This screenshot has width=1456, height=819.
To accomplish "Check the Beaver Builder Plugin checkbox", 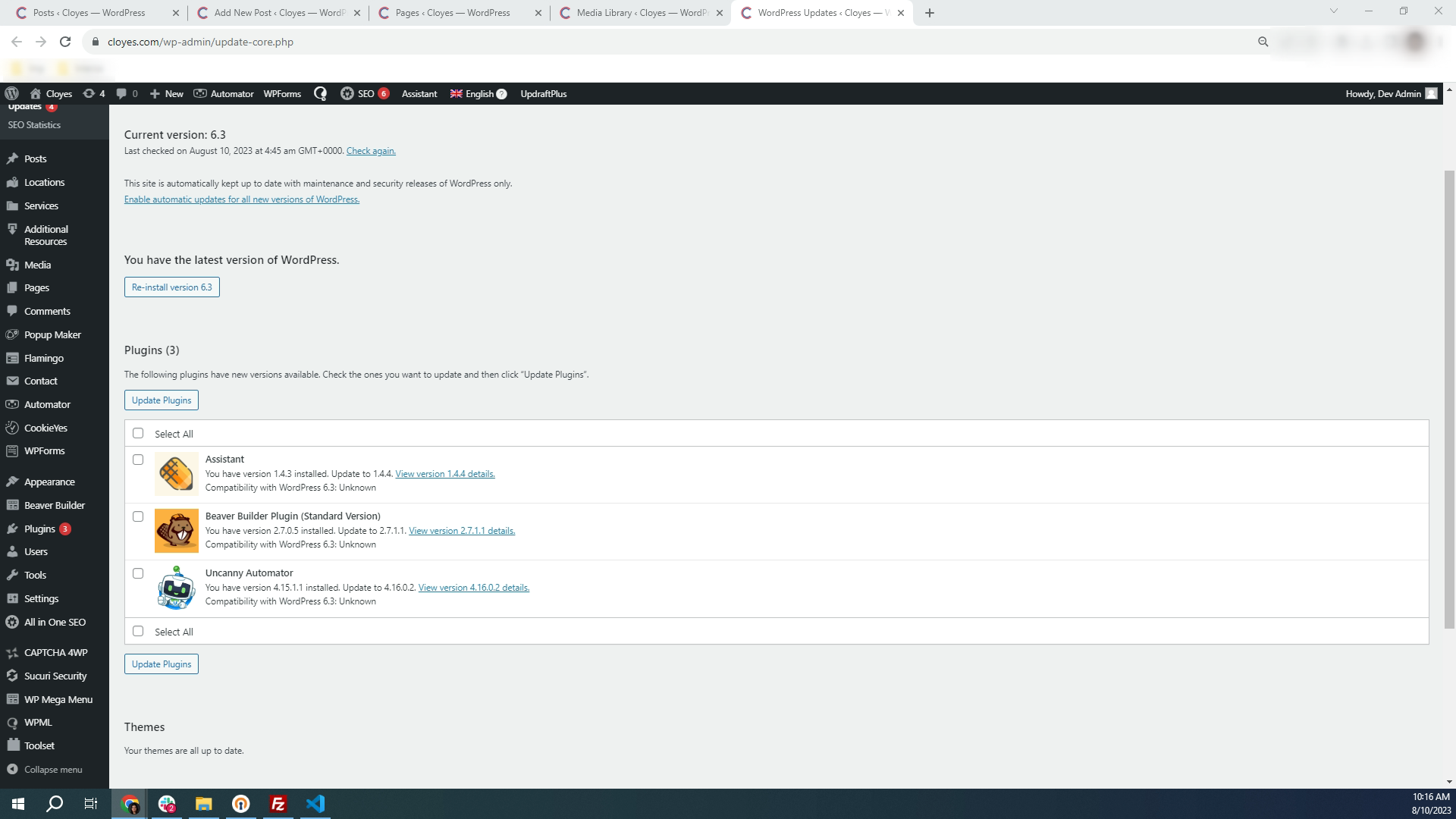I will pos(138,516).
